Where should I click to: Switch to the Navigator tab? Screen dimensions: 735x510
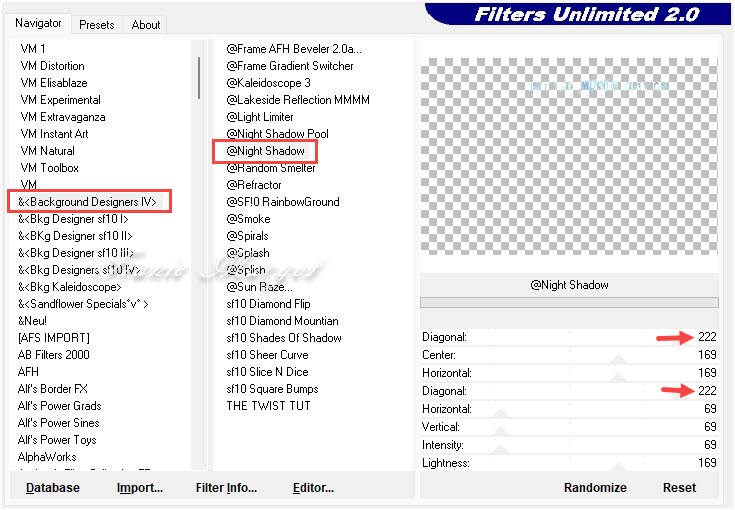click(x=38, y=23)
